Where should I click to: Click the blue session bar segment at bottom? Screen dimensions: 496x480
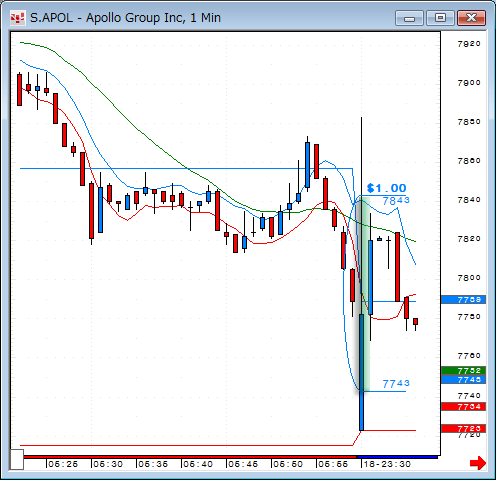click(397, 457)
